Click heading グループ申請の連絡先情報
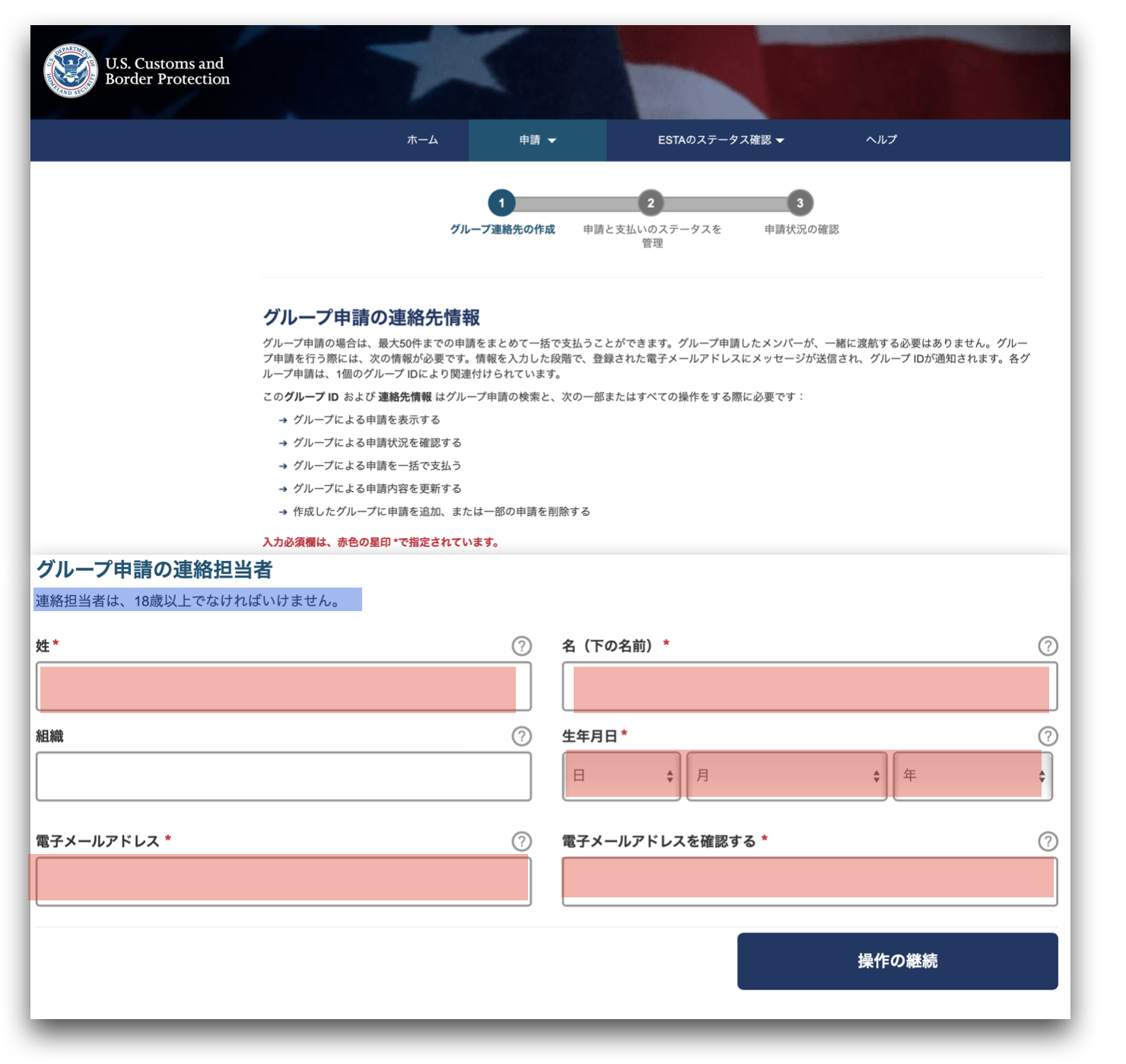 click(x=371, y=317)
